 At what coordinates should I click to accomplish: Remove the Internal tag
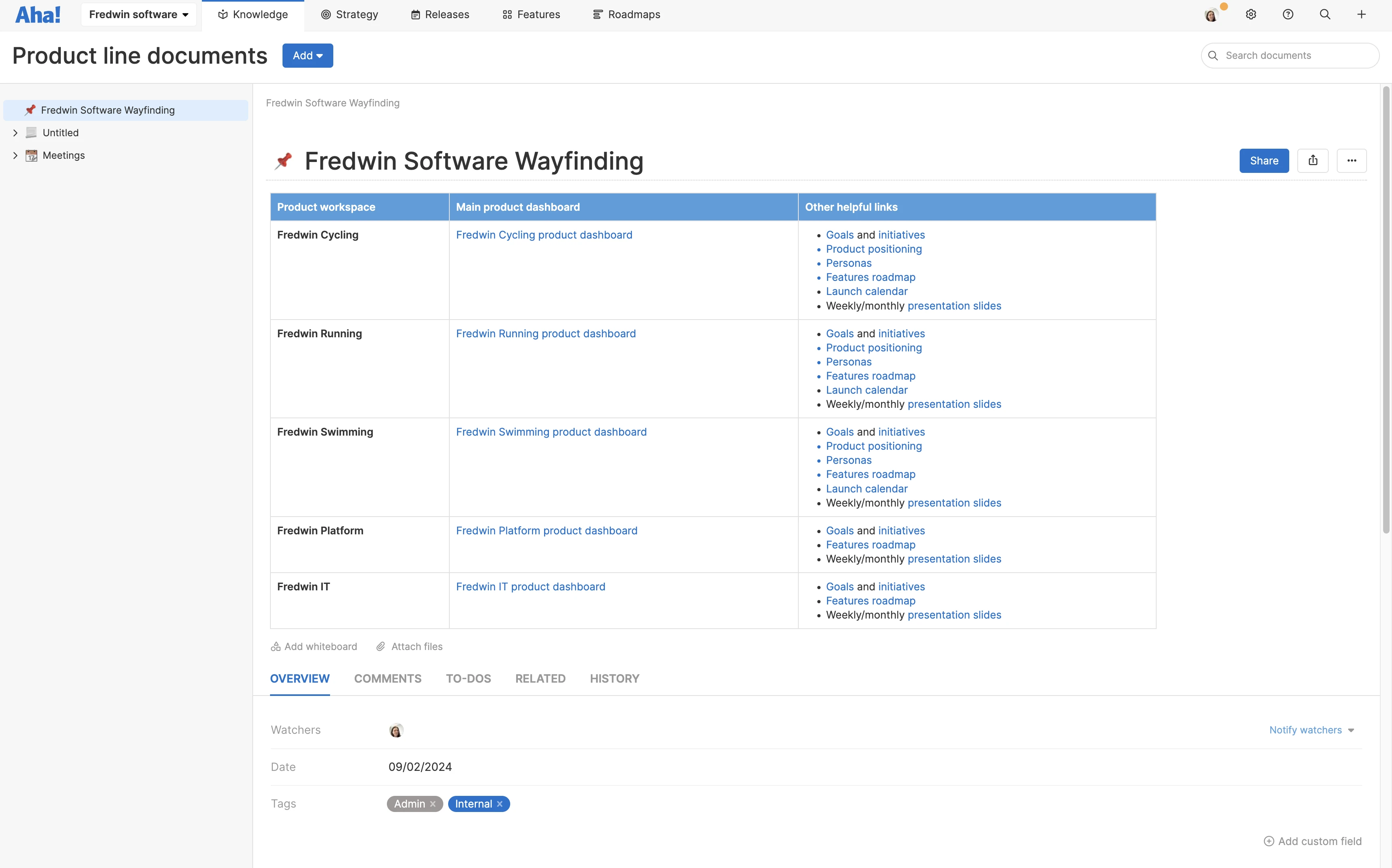coord(500,804)
